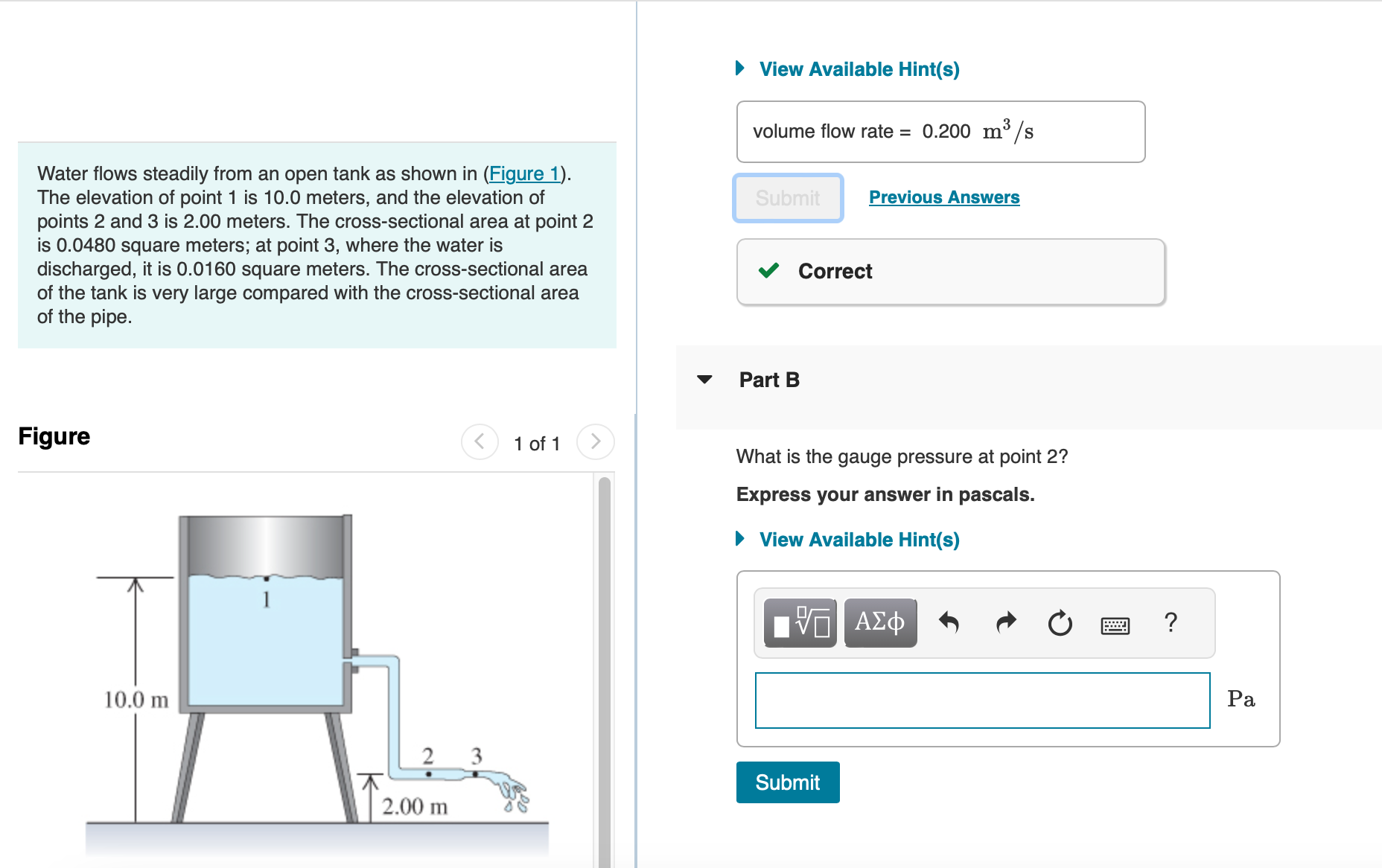Expand Part A View Available Hint(s)

coord(859,69)
